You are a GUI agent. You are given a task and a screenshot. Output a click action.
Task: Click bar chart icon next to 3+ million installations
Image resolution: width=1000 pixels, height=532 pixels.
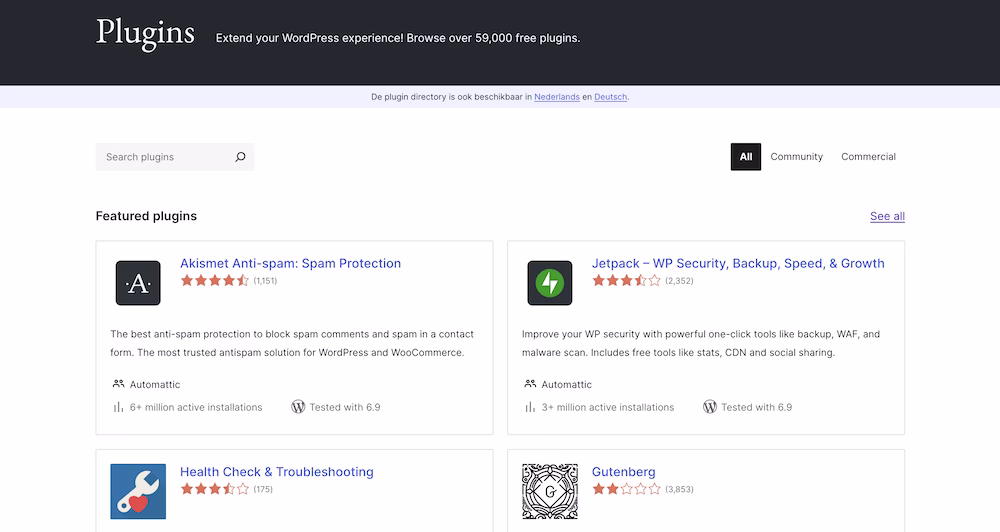(x=530, y=407)
